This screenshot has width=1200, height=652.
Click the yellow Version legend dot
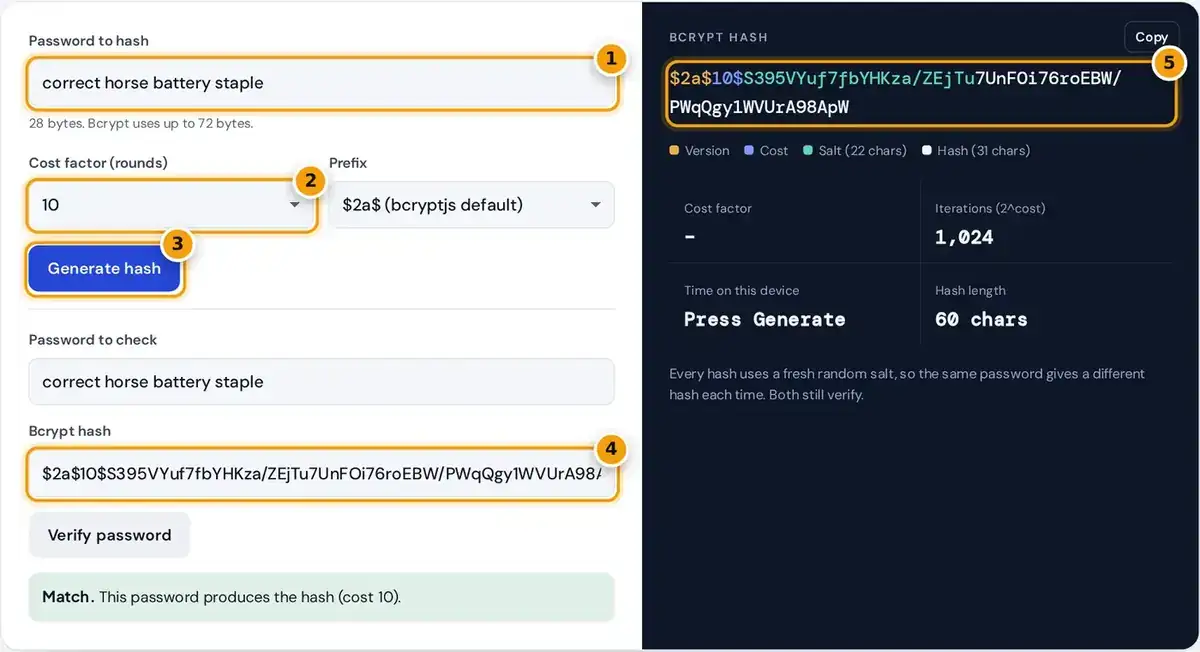(674, 151)
